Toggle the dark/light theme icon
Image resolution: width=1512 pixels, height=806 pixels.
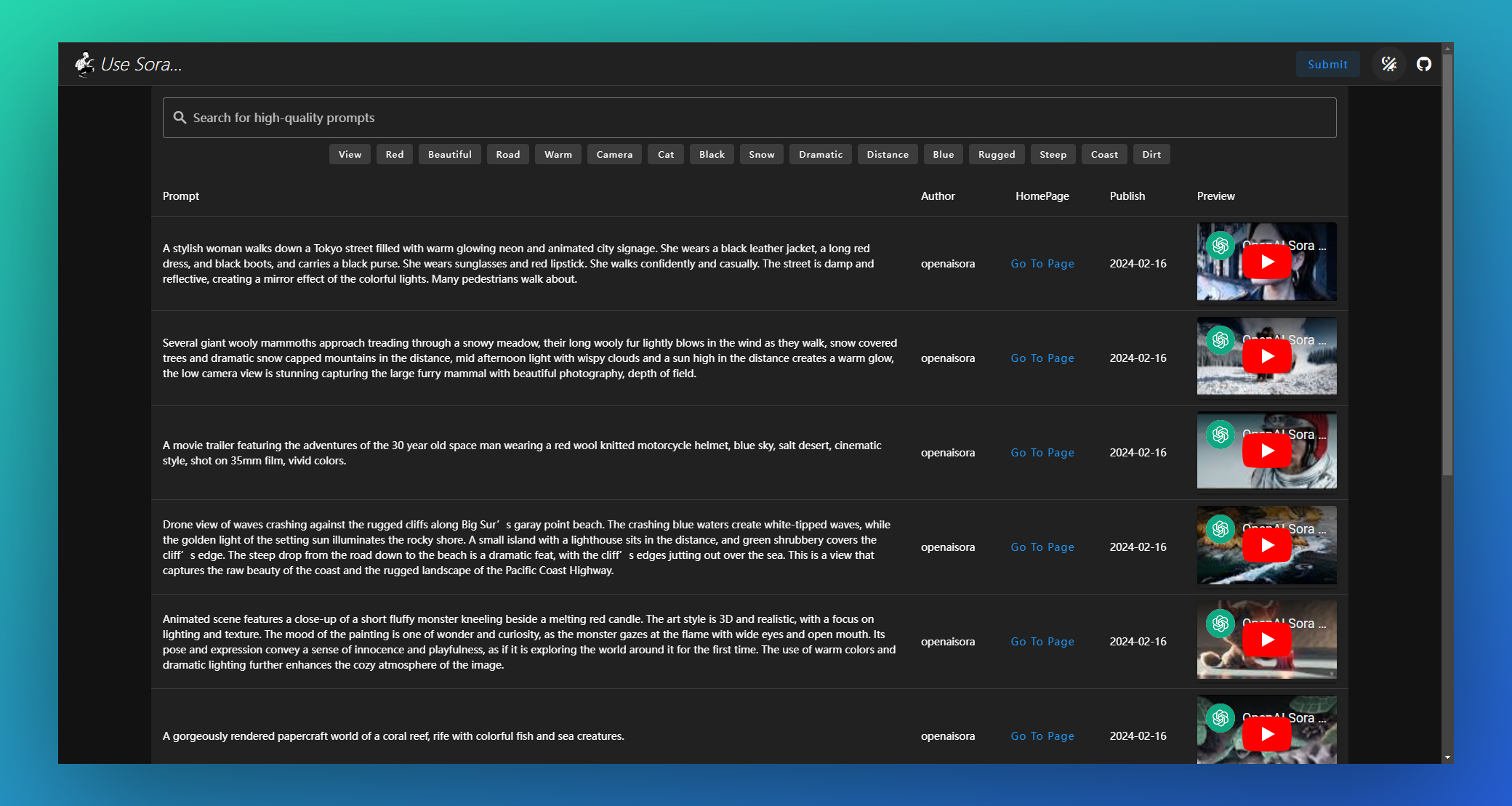[x=1388, y=64]
